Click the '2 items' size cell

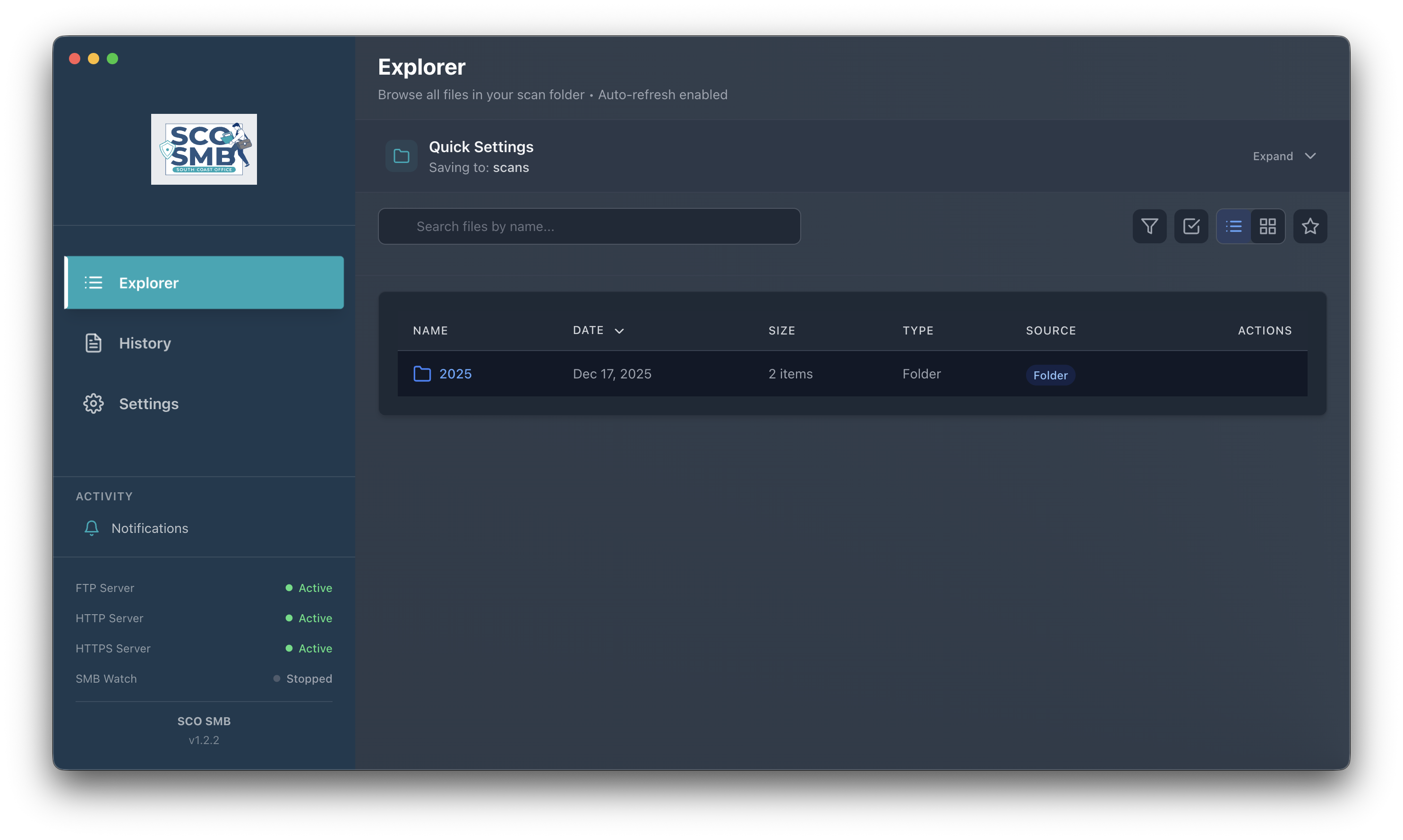click(791, 374)
